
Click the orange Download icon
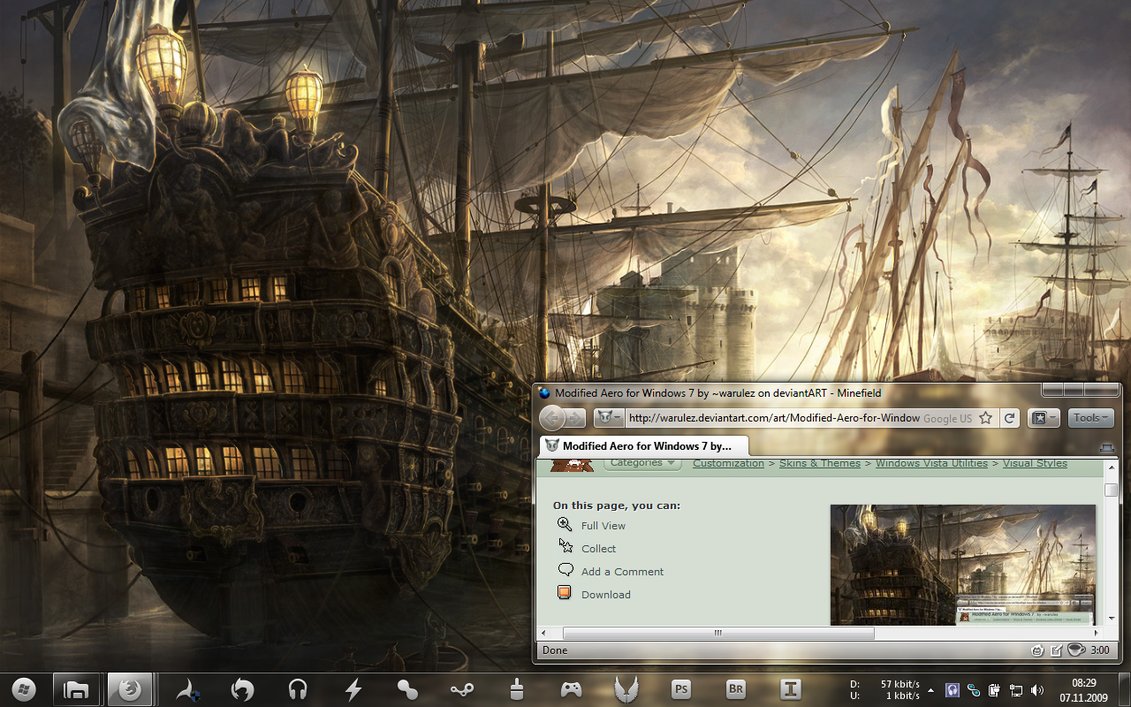point(565,593)
